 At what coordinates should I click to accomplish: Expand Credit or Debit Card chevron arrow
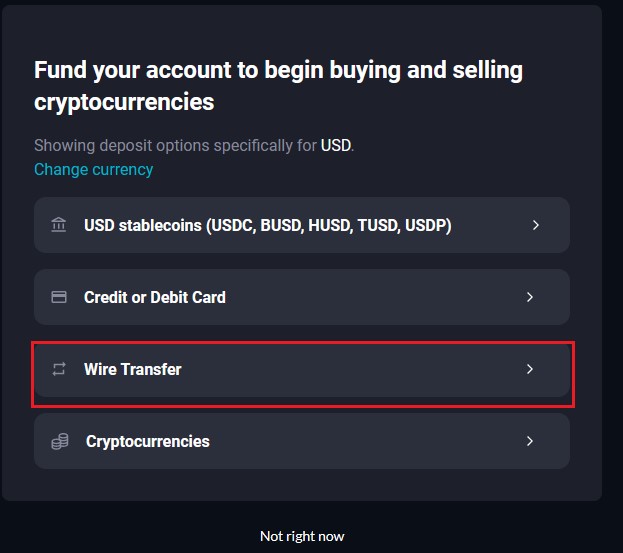click(530, 297)
